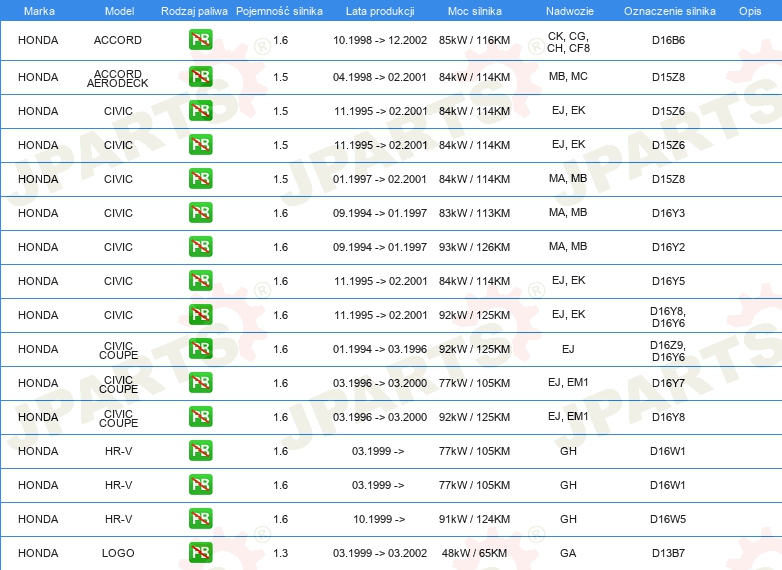
Task: Select the D15Z8 cell in the ACCORD AERODECK row
Action: coord(668,77)
